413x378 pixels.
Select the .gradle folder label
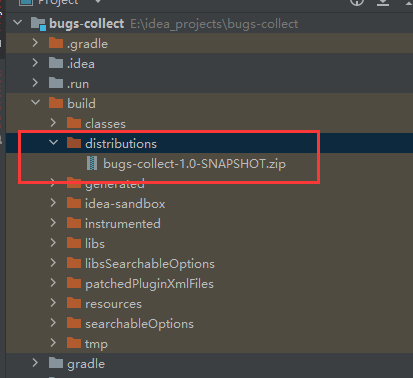pos(87,44)
